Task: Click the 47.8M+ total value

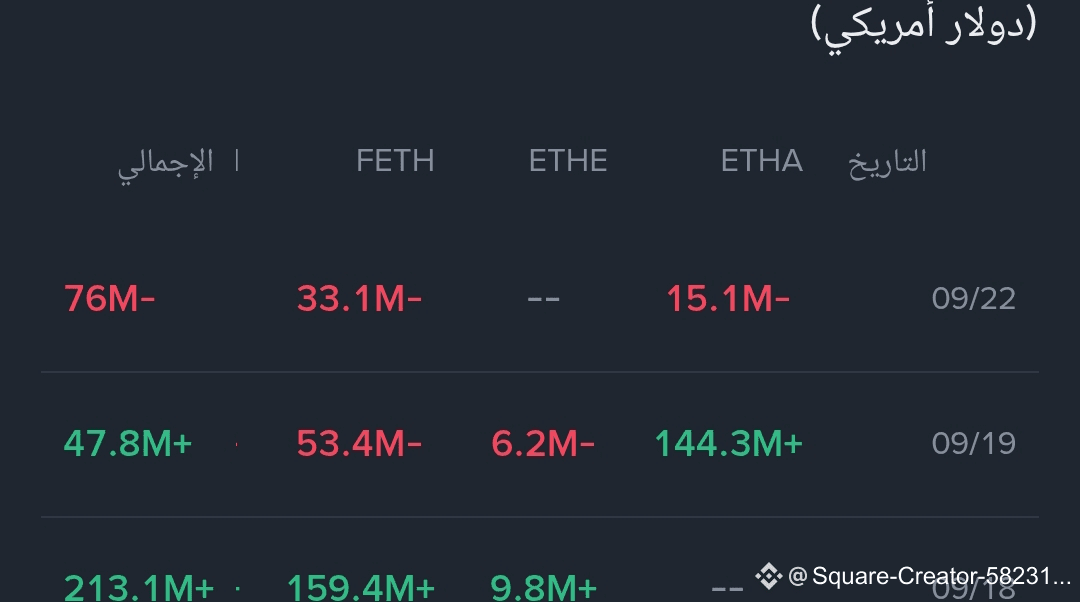Action: 127,444
